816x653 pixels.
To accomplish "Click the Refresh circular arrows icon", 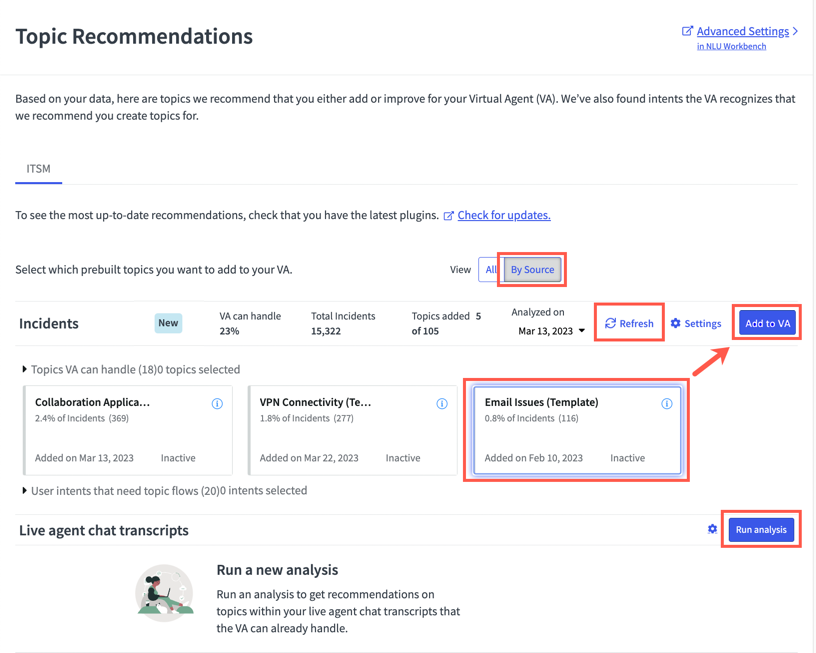I will tap(610, 323).
